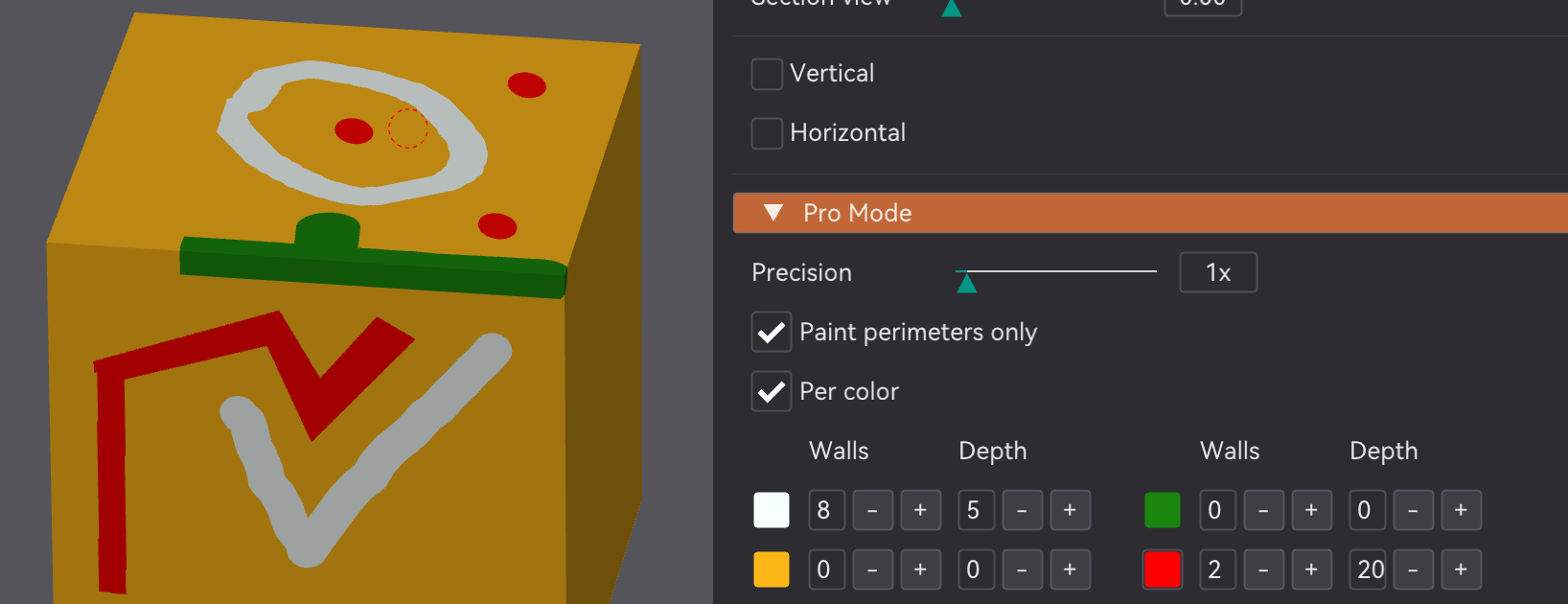Decrease white color Walls value
Viewport: 1568px width, 604px height.
click(x=873, y=510)
